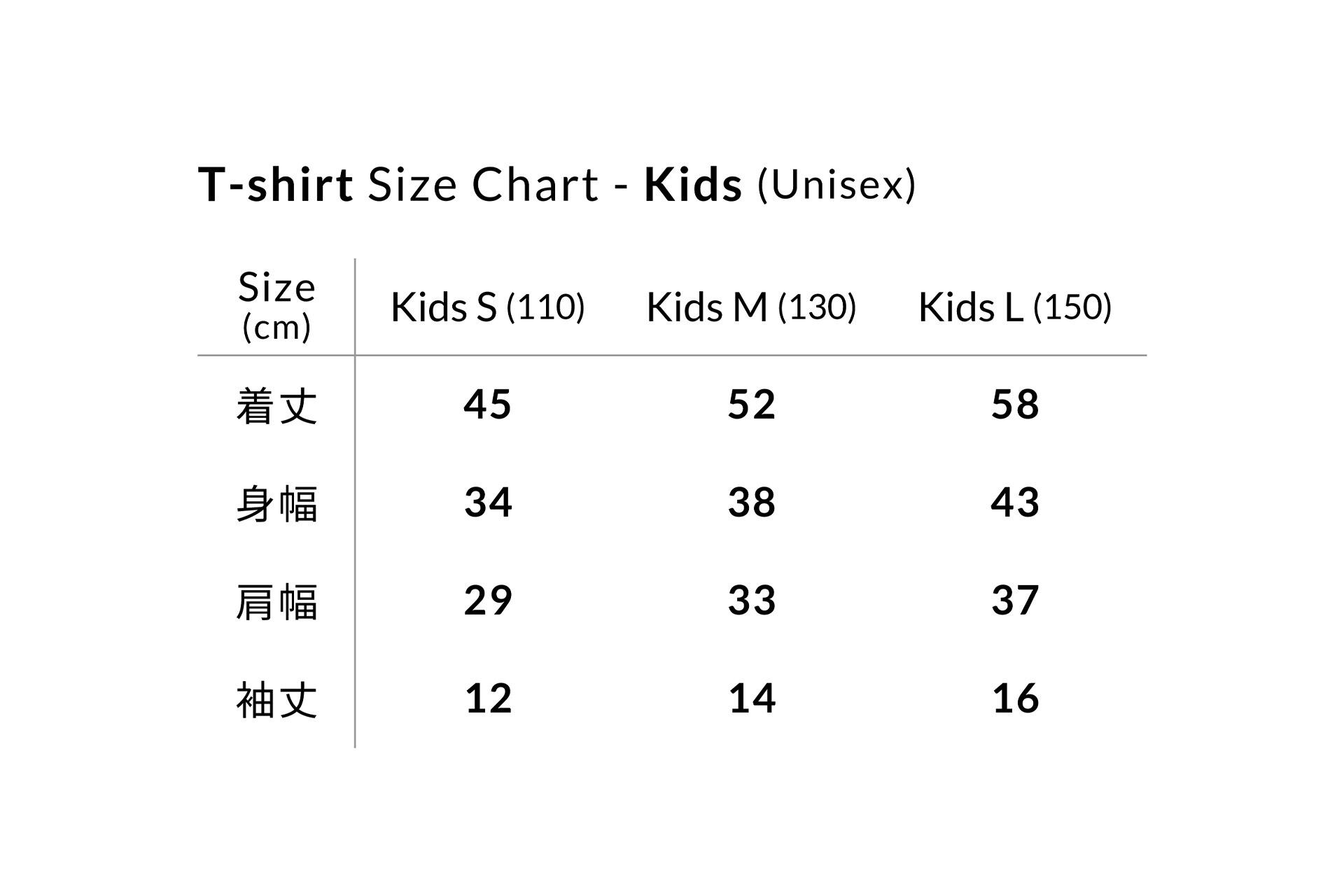
Task: Select the 着丈 row label
Action: click(x=276, y=405)
